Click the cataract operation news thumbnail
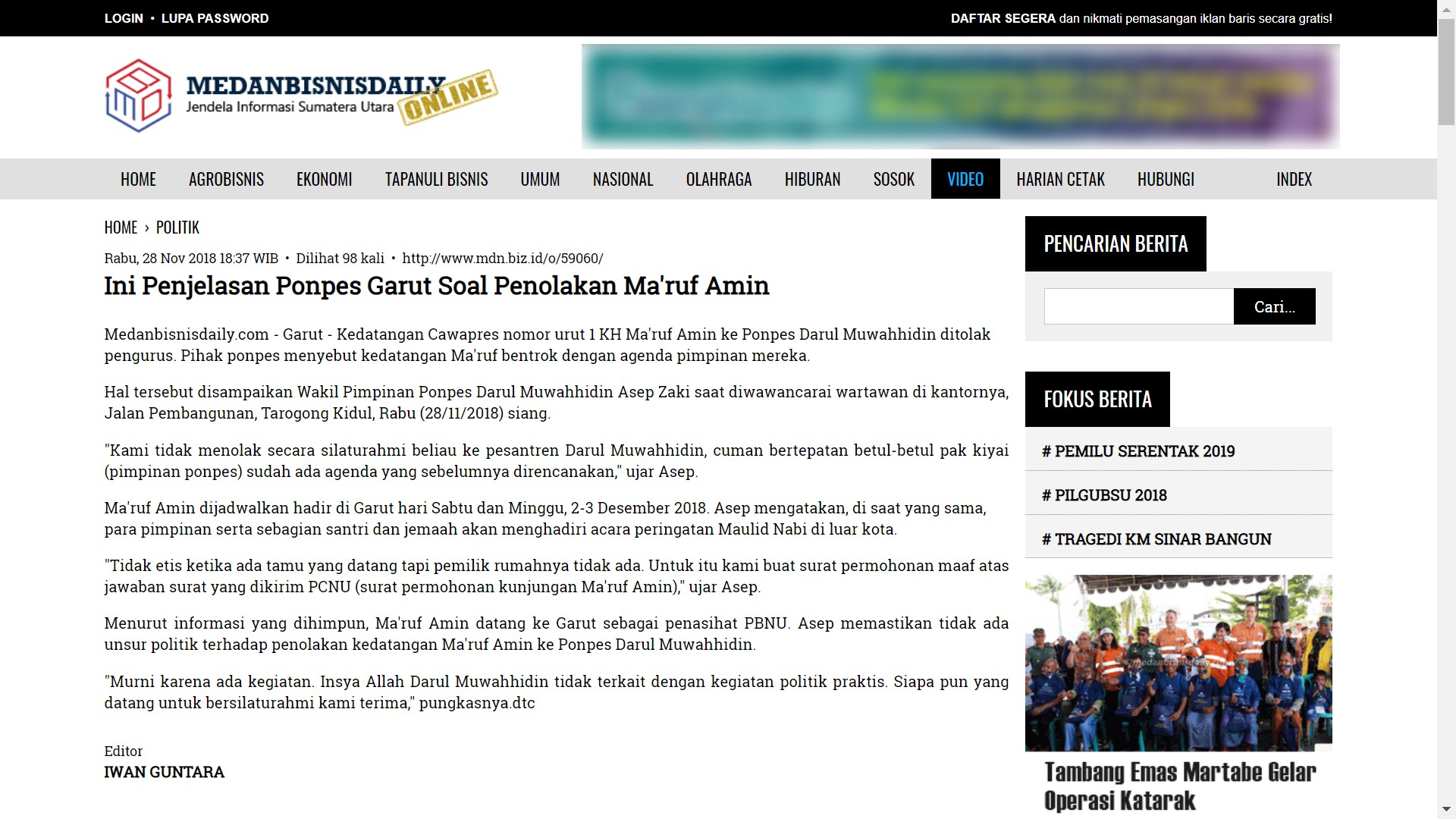This screenshot has width=1456, height=819. (x=1178, y=663)
